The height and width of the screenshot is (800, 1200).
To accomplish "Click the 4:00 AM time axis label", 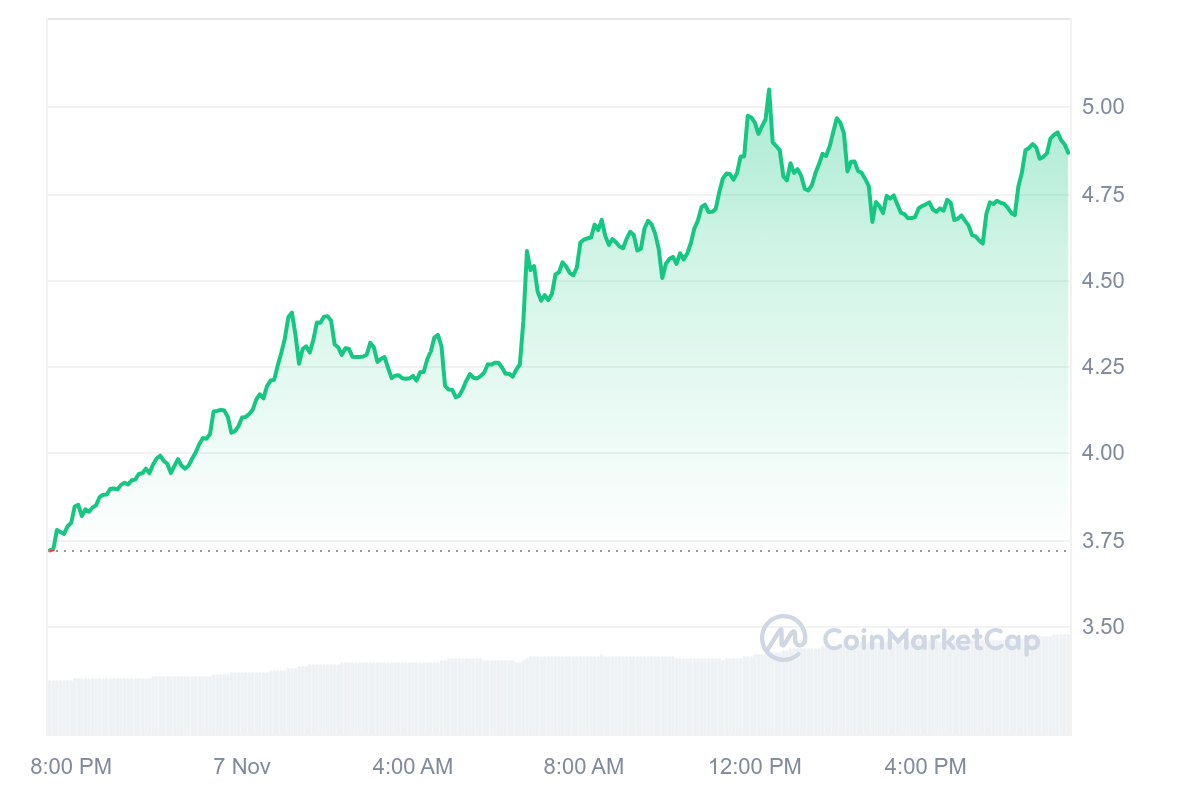I will click(x=412, y=767).
